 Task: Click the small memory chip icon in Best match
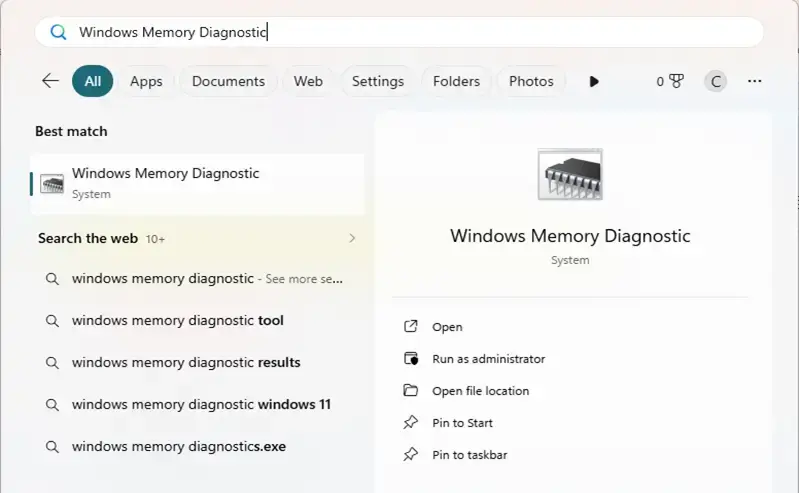(x=52, y=184)
